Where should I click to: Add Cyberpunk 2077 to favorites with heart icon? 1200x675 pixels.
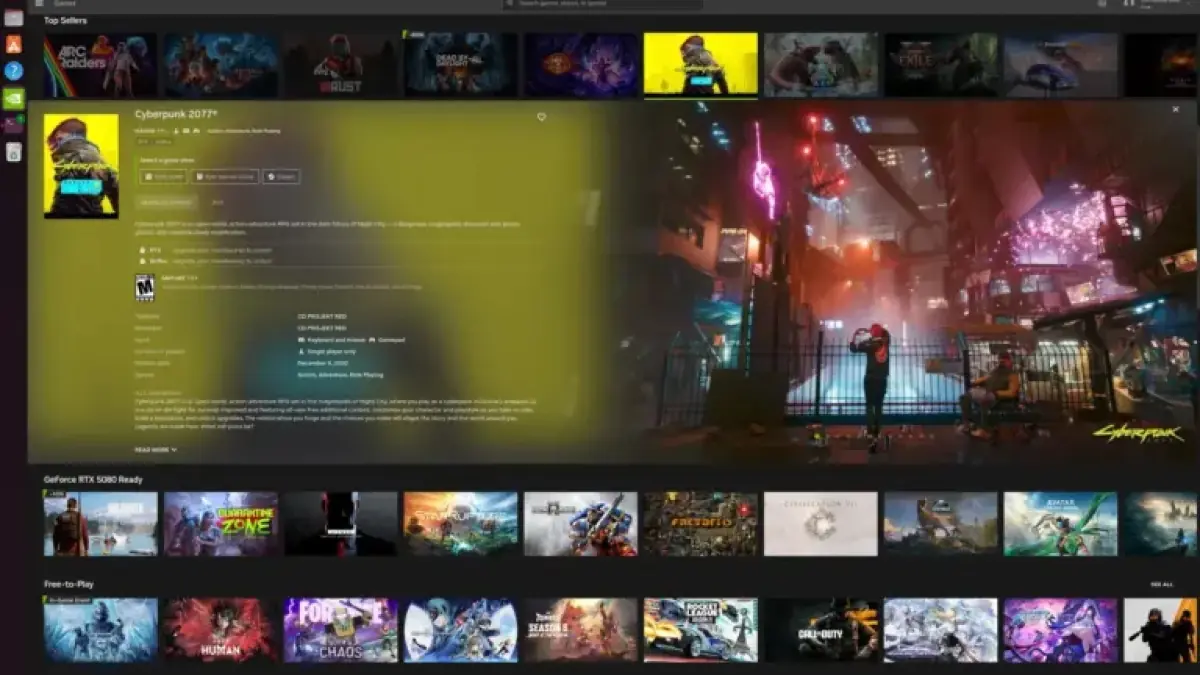(541, 117)
